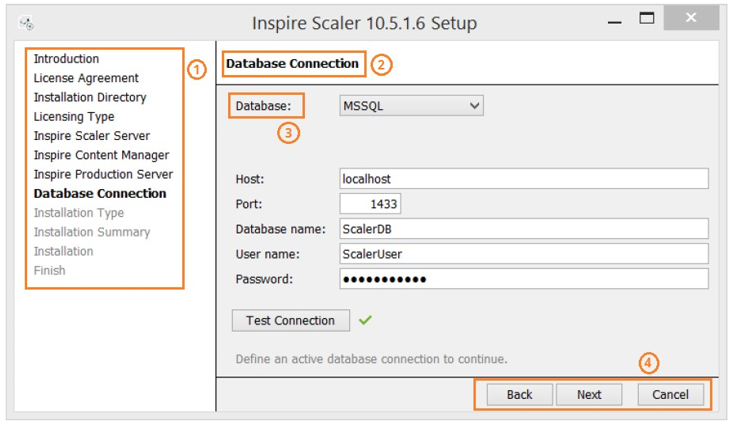The image size is (732, 426).
Task: Click the Back button
Action: tap(520, 395)
